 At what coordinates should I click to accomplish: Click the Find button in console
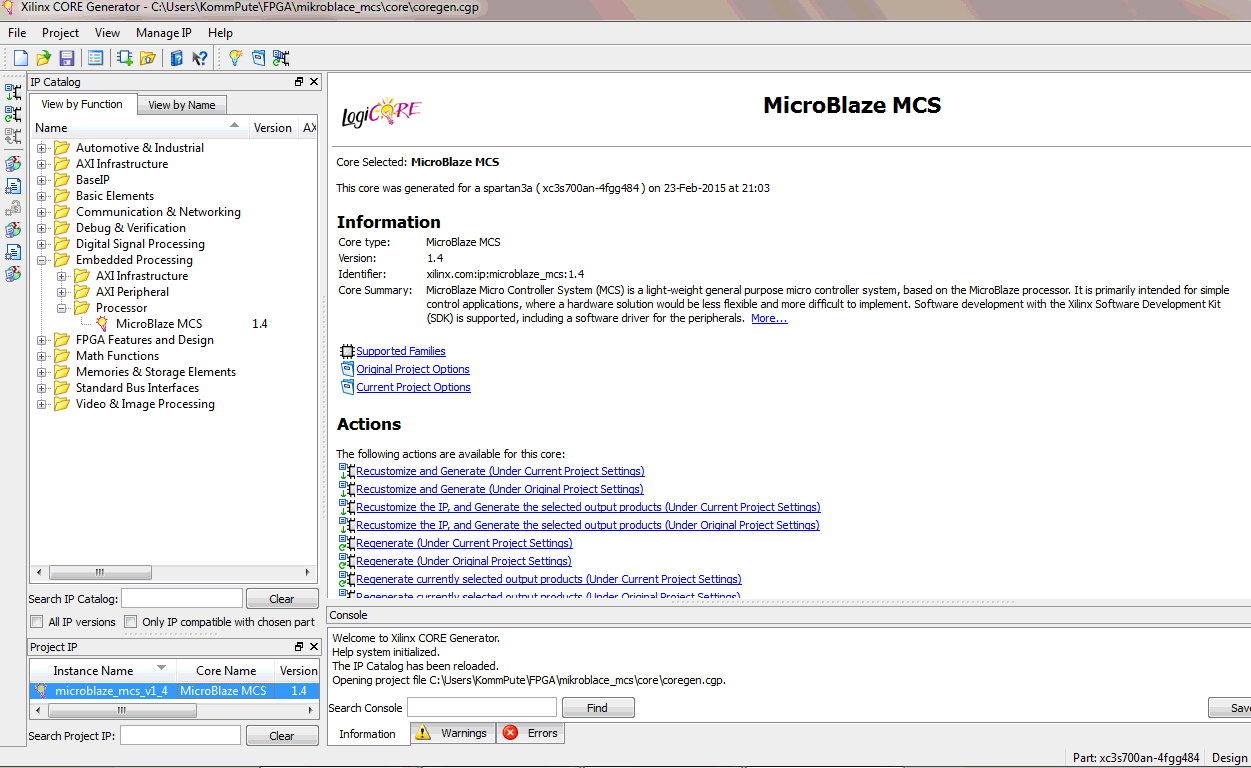point(597,708)
